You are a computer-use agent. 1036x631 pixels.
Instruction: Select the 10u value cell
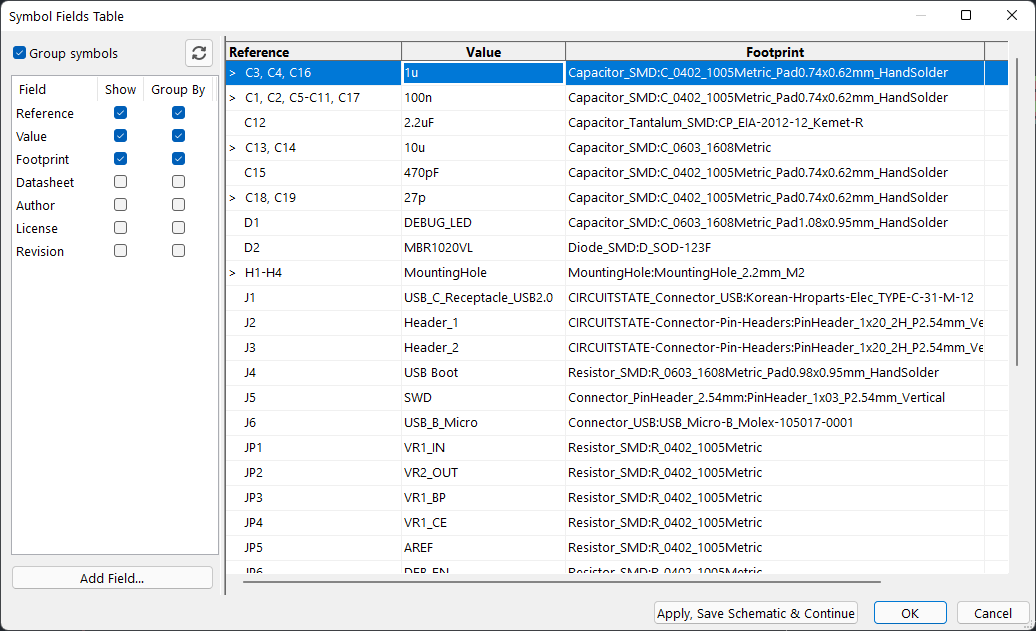pyautogui.click(x=483, y=148)
